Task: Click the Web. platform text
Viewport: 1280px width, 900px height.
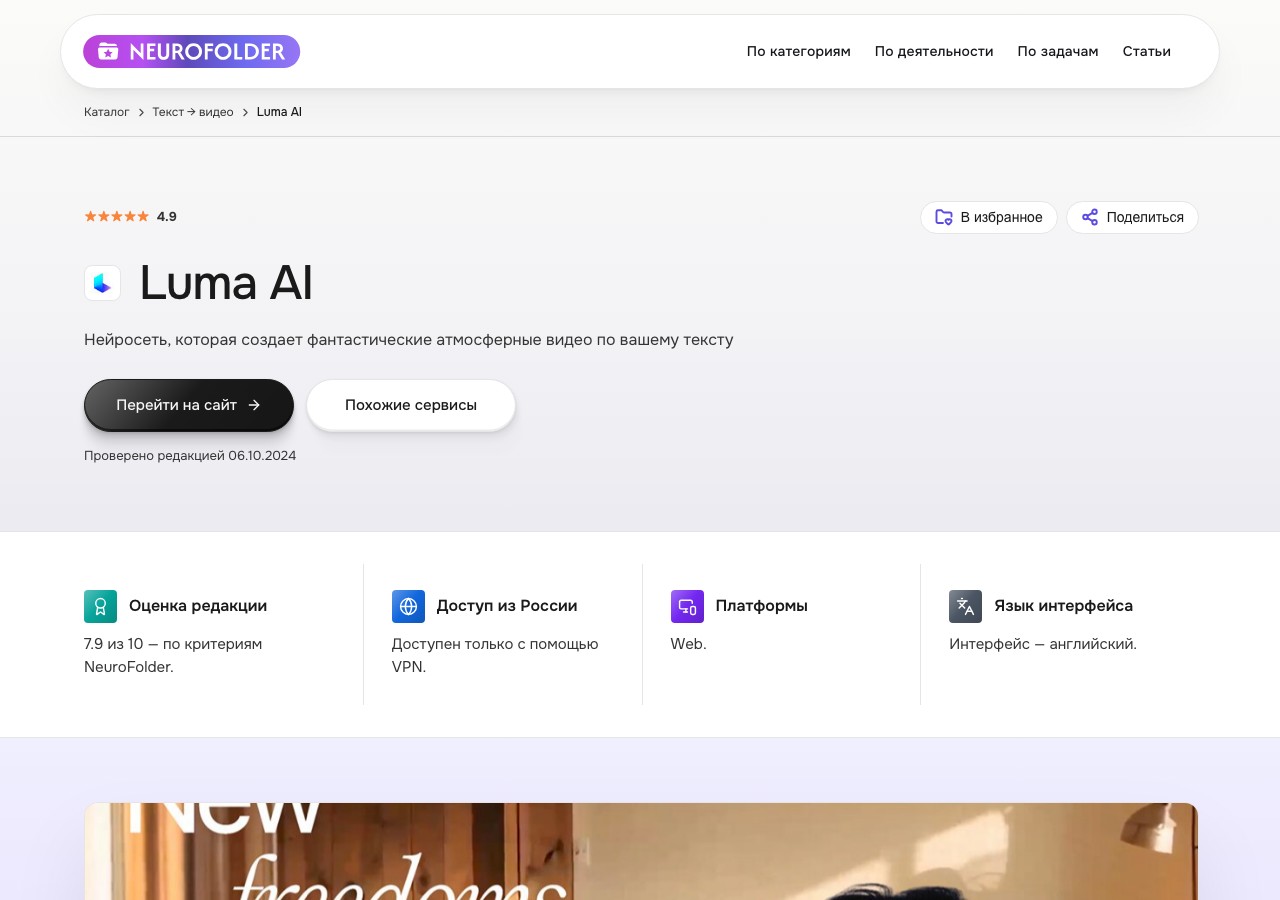Action: click(x=689, y=644)
